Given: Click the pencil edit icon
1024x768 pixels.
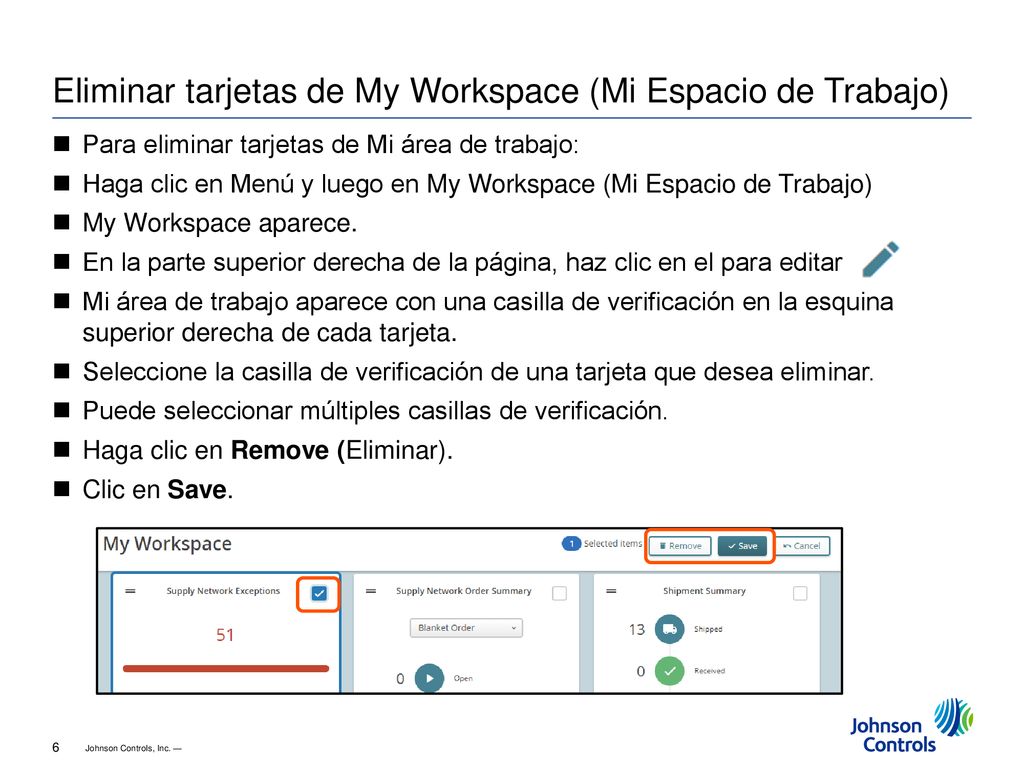Looking at the screenshot, I should pyautogui.click(x=880, y=259).
